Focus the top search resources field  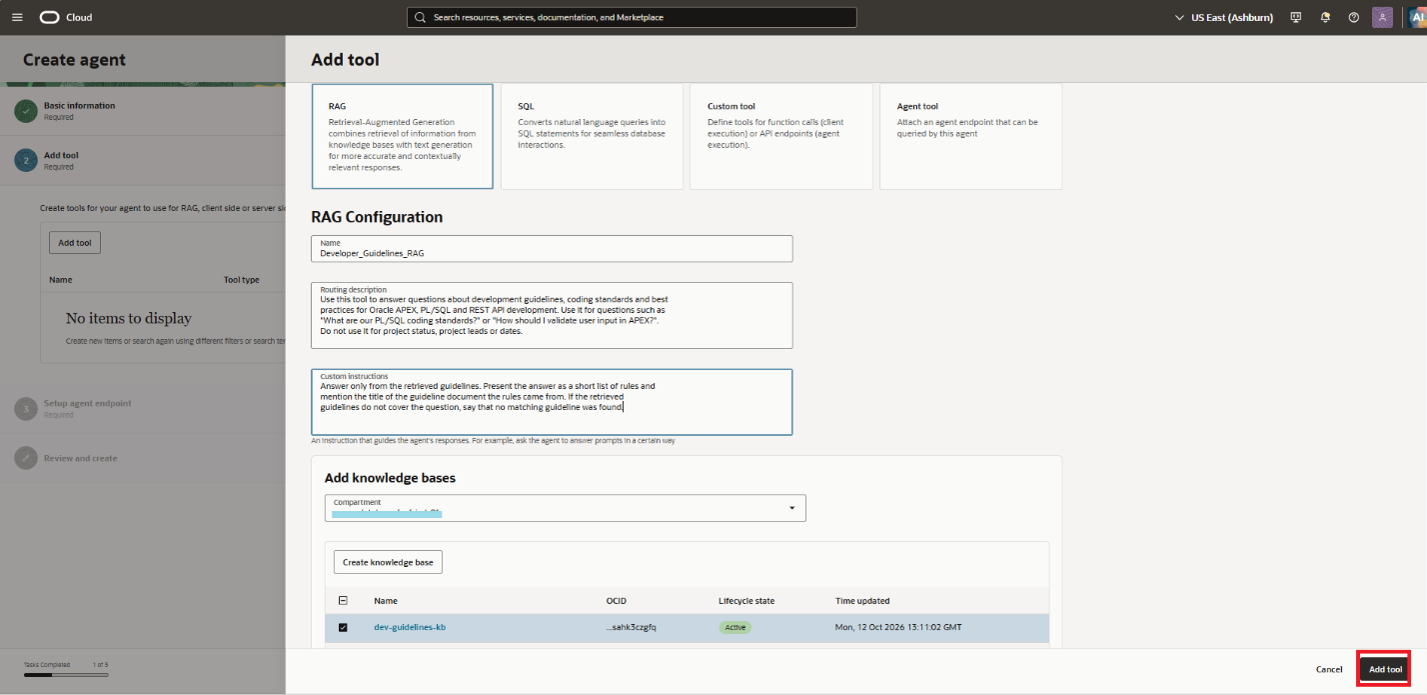point(632,17)
